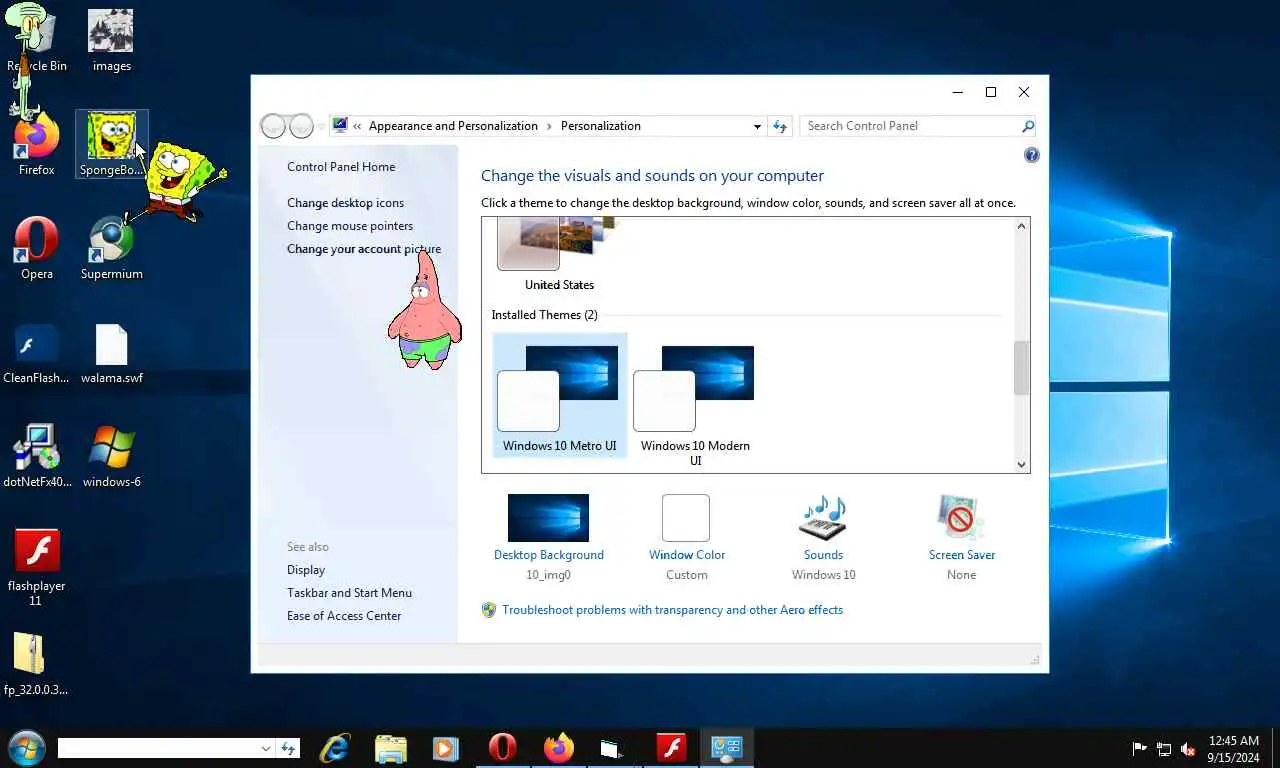Screen dimensions: 1280x768
Task: Click the taskbar clock showing 12:45 AM
Action: coord(1233,749)
